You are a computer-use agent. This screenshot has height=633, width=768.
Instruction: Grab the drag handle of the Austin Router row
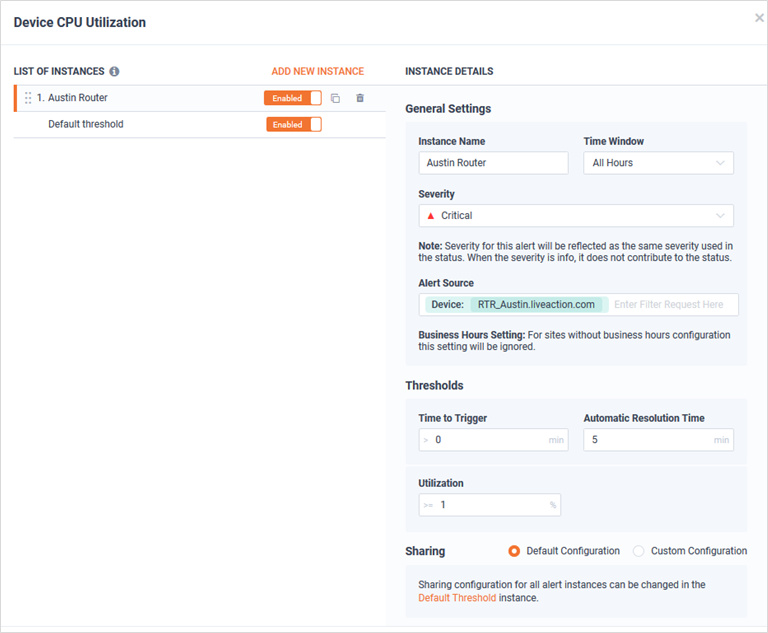pyautogui.click(x=28, y=98)
